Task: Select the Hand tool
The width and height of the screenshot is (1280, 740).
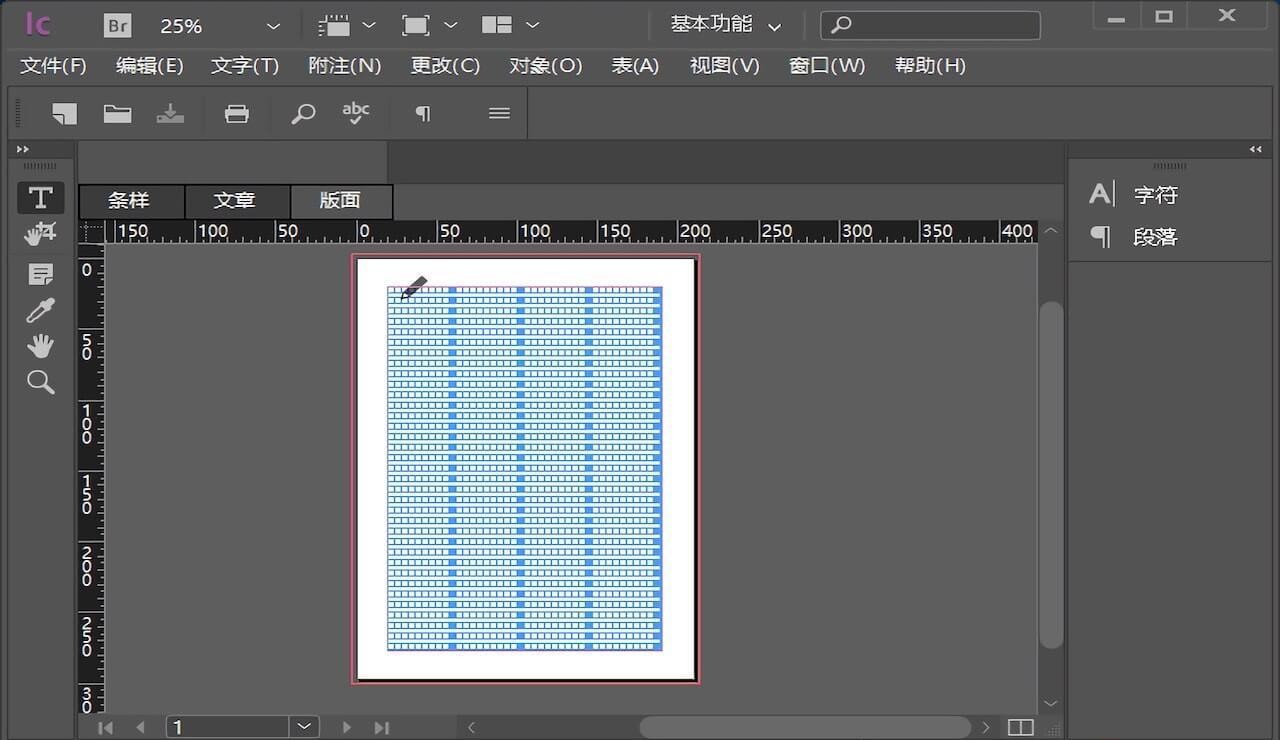Action: (40, 346)
